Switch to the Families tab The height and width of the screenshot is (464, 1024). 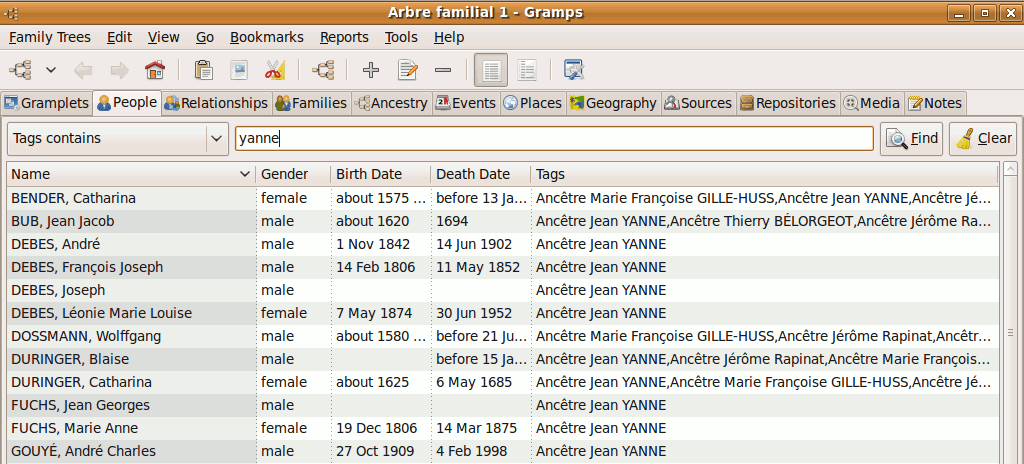tap(311, 103)
